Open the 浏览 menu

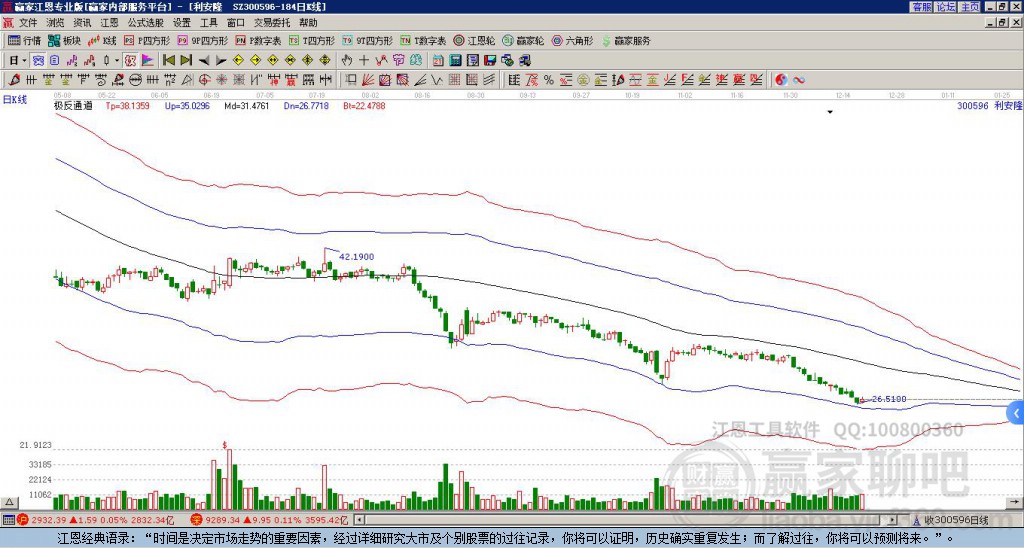coord(56,23)
